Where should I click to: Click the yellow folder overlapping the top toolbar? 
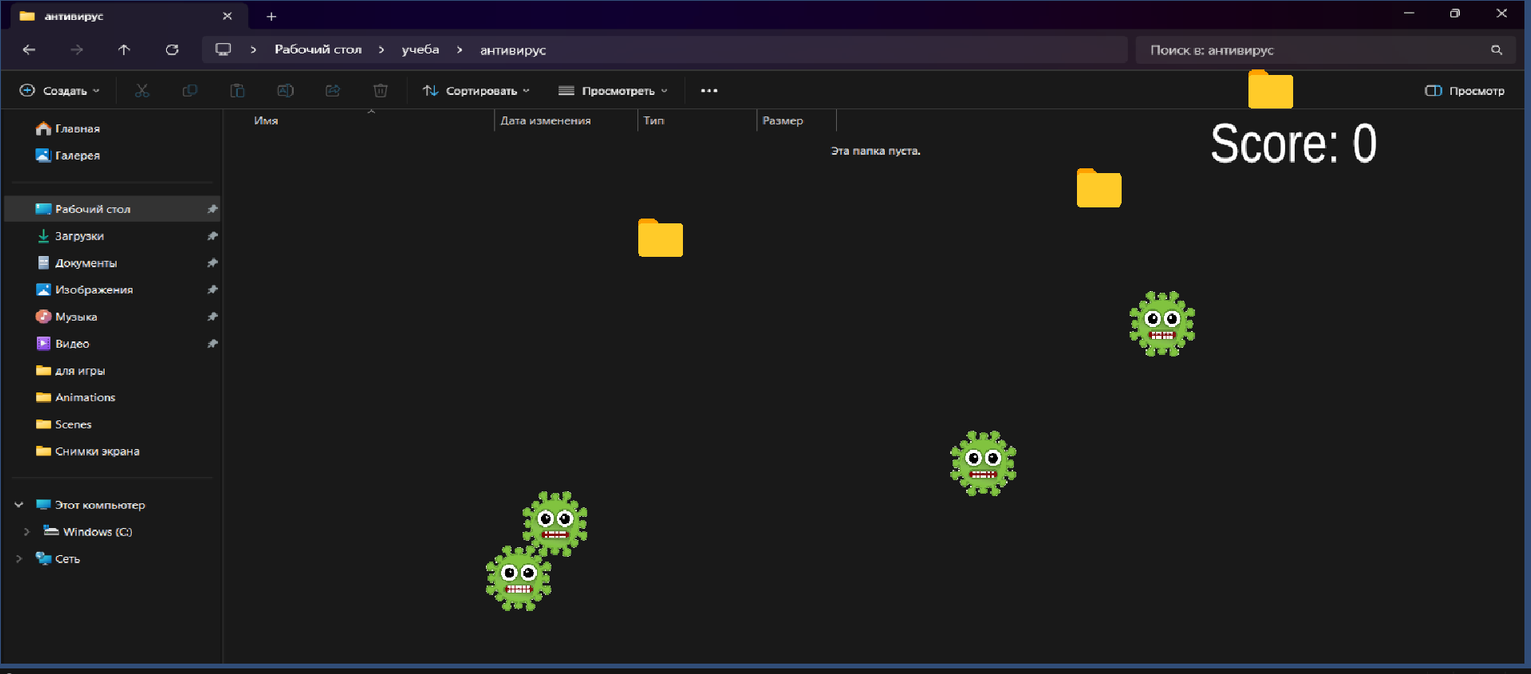[1270, 90]
